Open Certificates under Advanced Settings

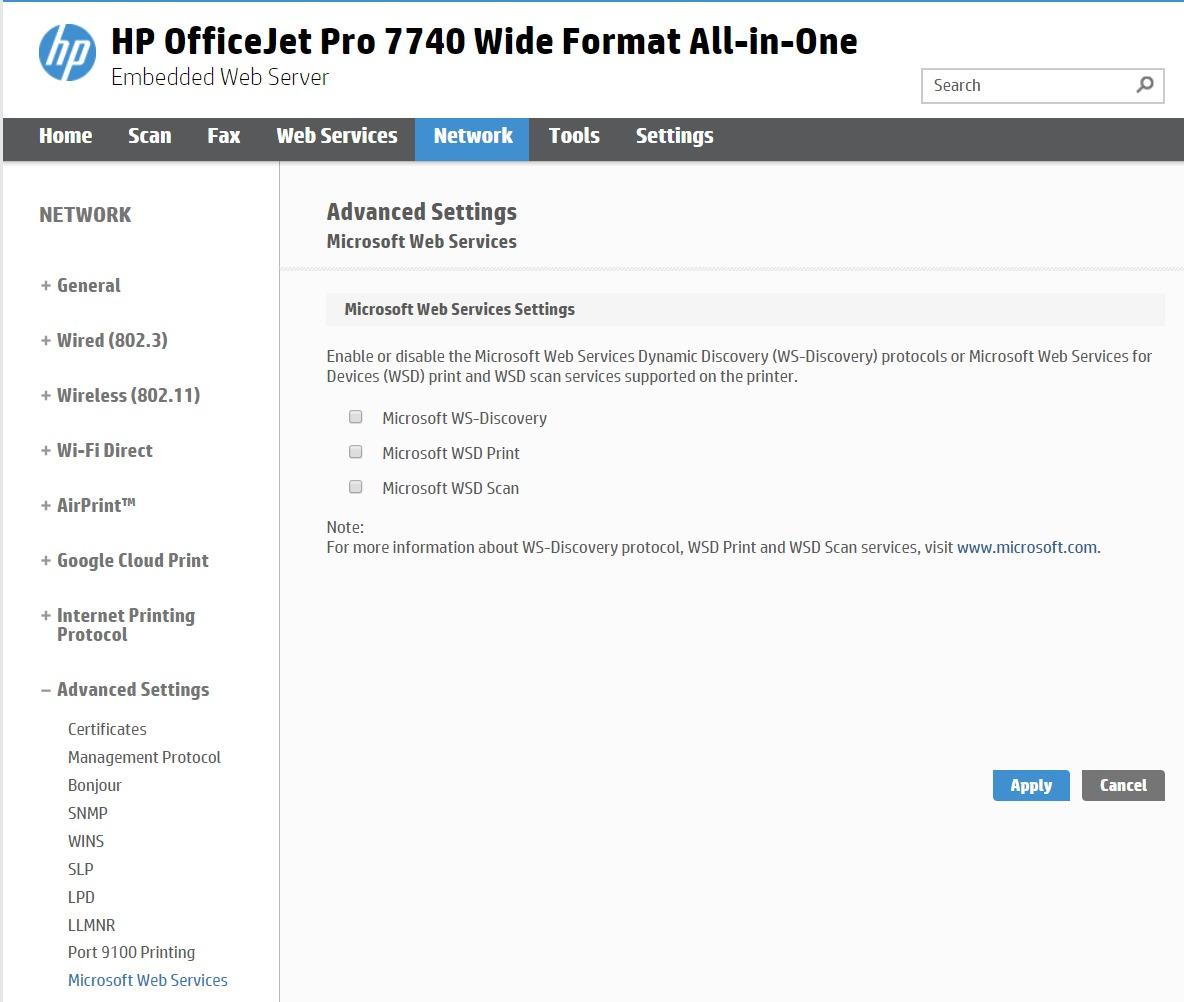(x=107, y=729)
